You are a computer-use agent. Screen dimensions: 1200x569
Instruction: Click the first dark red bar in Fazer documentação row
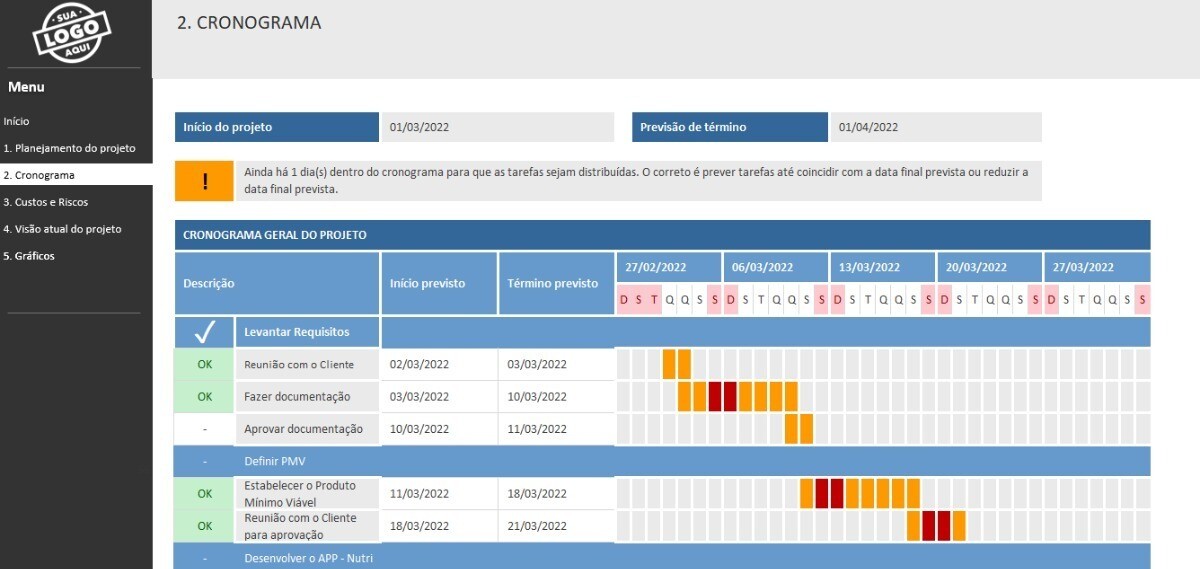coord(715,397)
